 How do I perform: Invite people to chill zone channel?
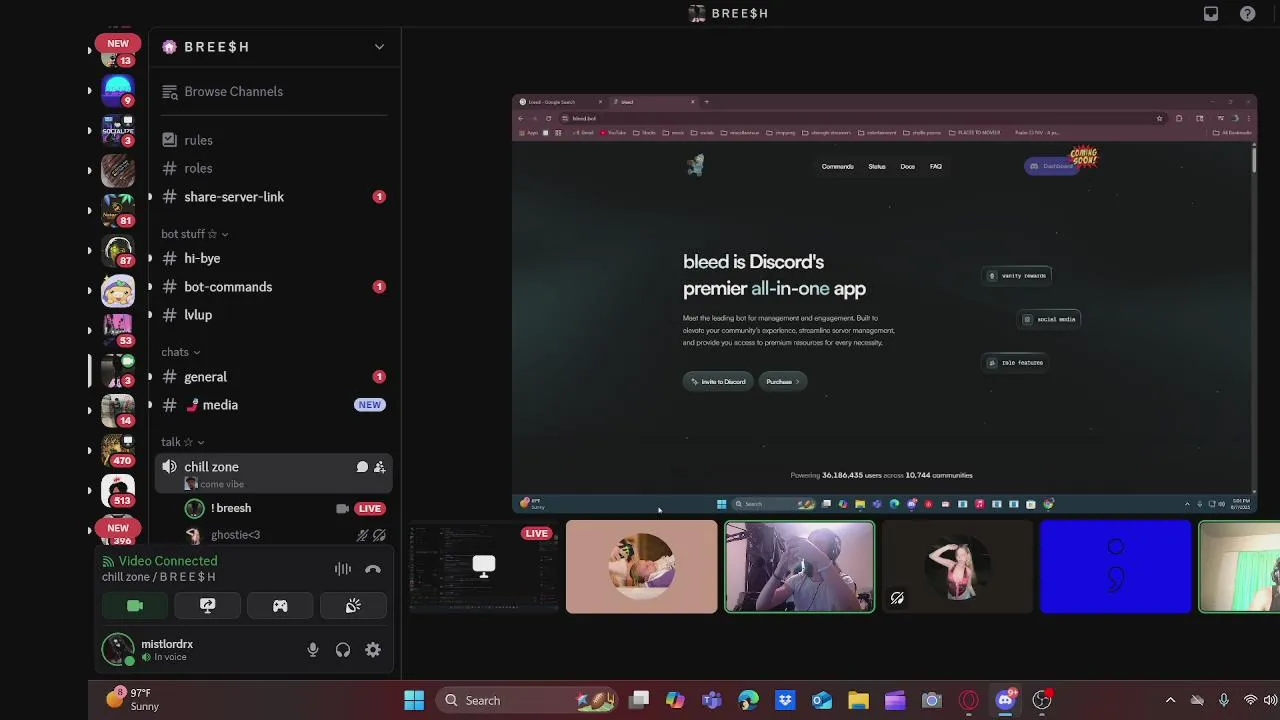379,467
